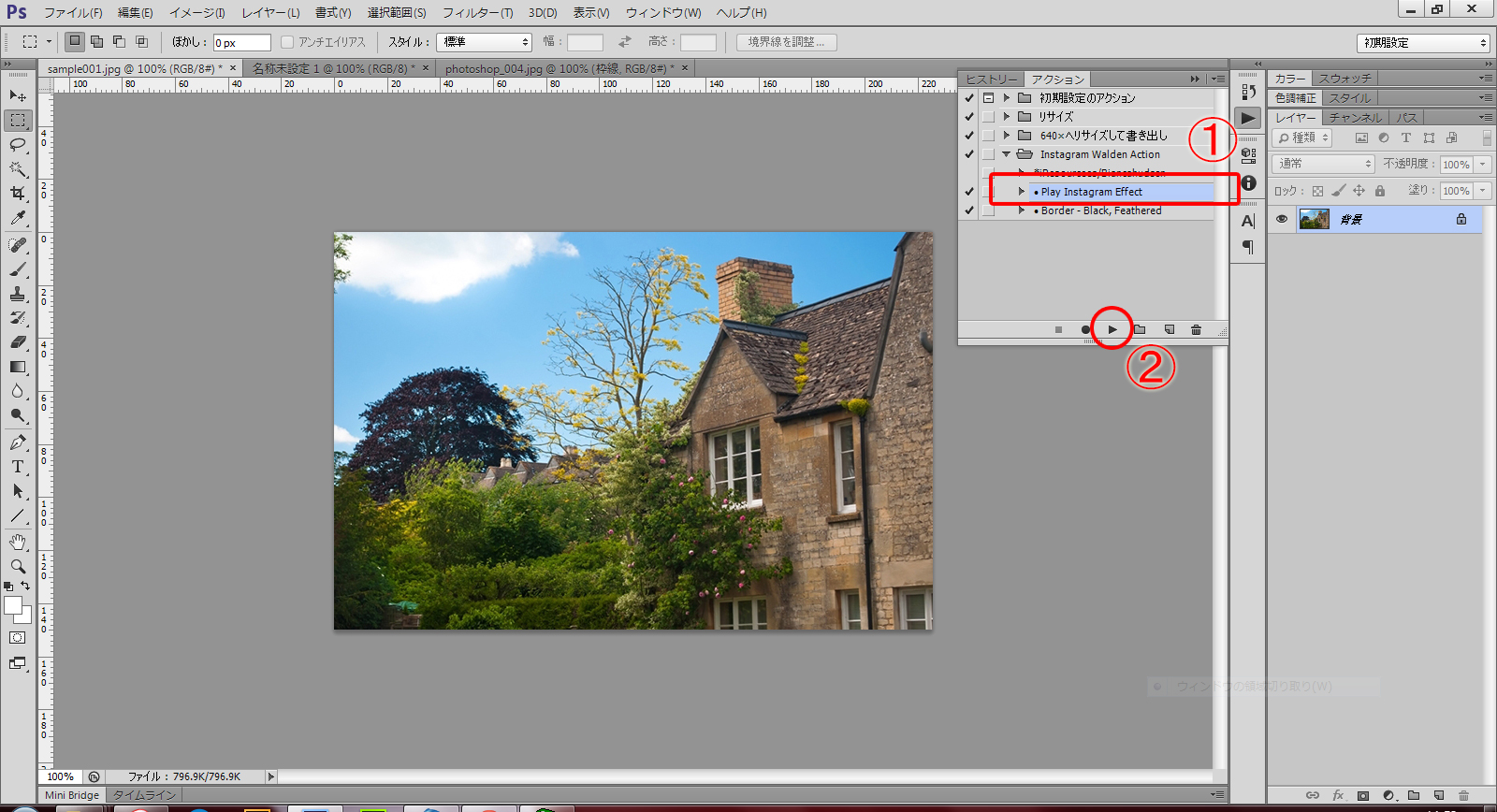1497x812 pixels.
Task: Enable the アンチエイリアス checkbox
Action: point(287,42)
